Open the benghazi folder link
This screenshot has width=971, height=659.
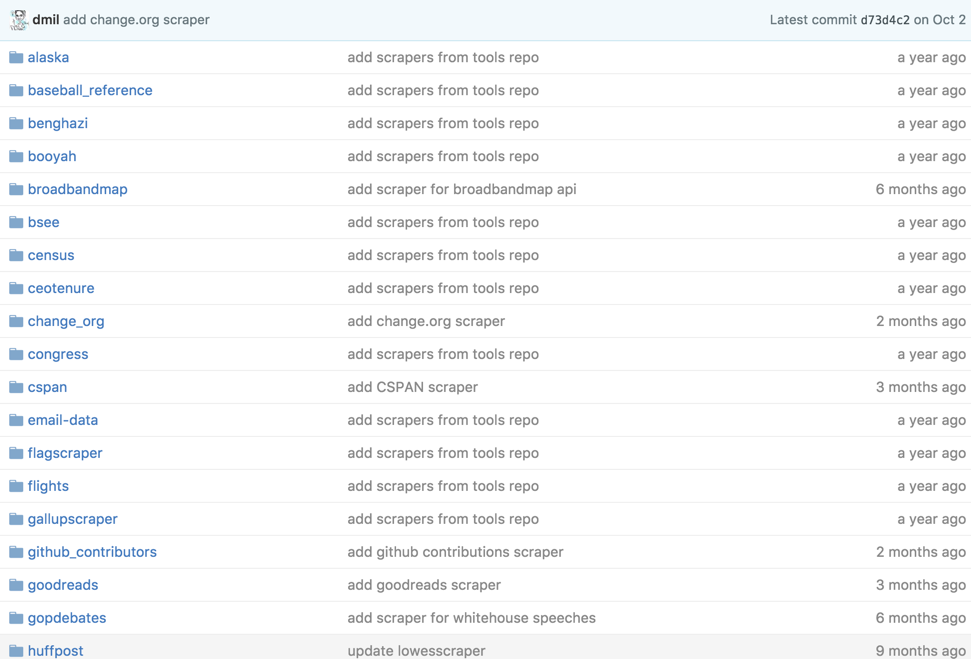(x=58, y=123)
